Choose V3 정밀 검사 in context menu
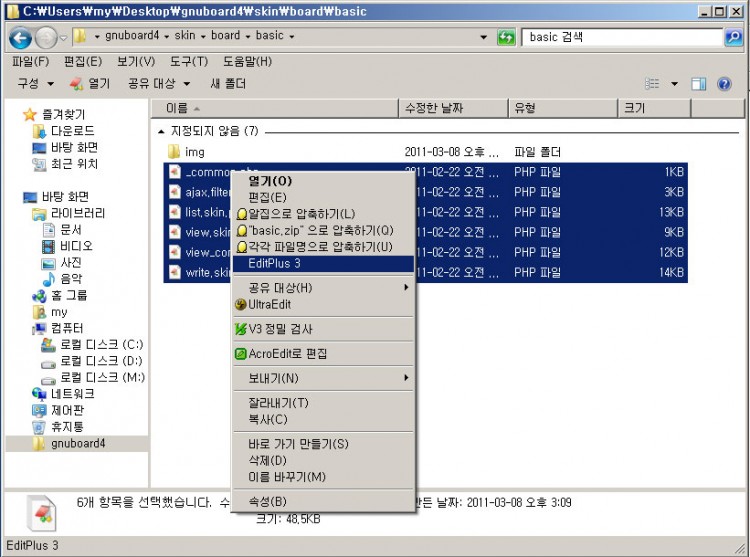Image resolution: width=750 pixels, height=557 pixels. (x=323, y=329)
